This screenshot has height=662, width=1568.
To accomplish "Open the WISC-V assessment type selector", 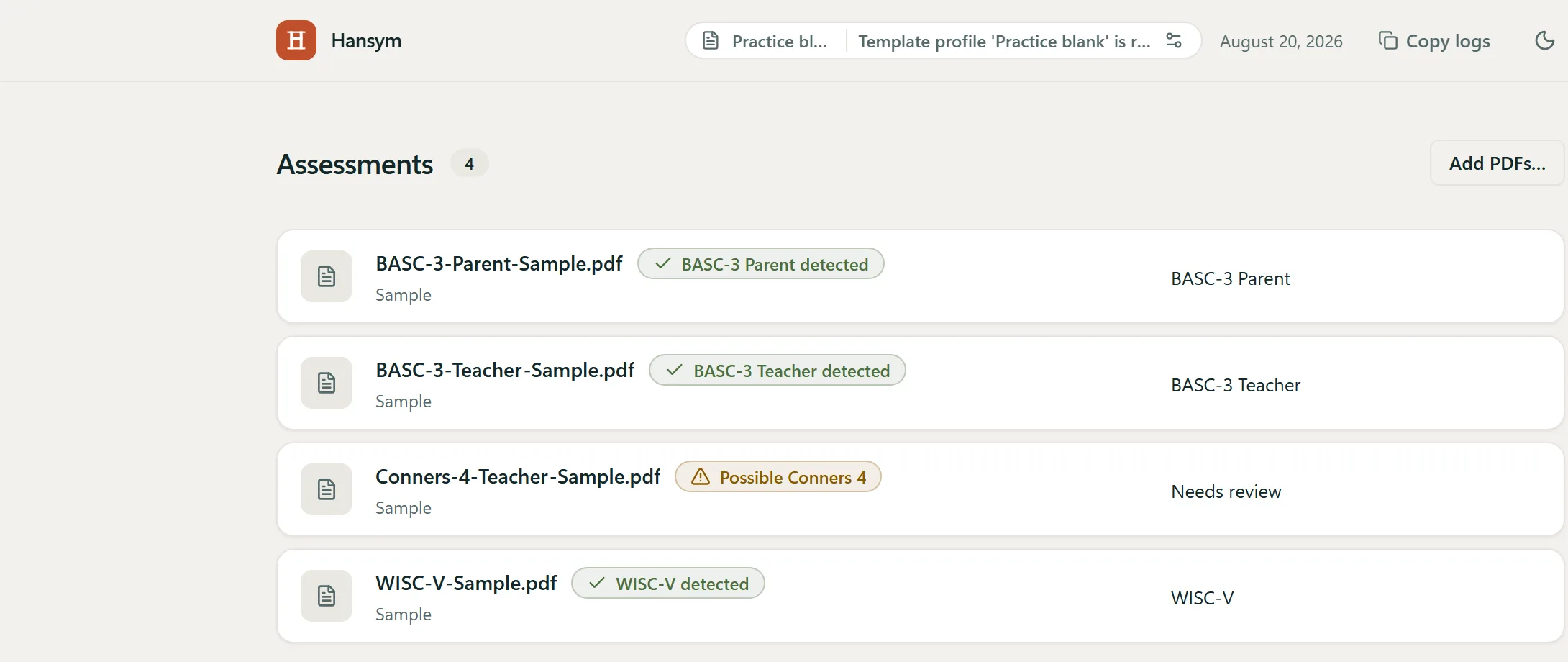I will point(1202,598).
